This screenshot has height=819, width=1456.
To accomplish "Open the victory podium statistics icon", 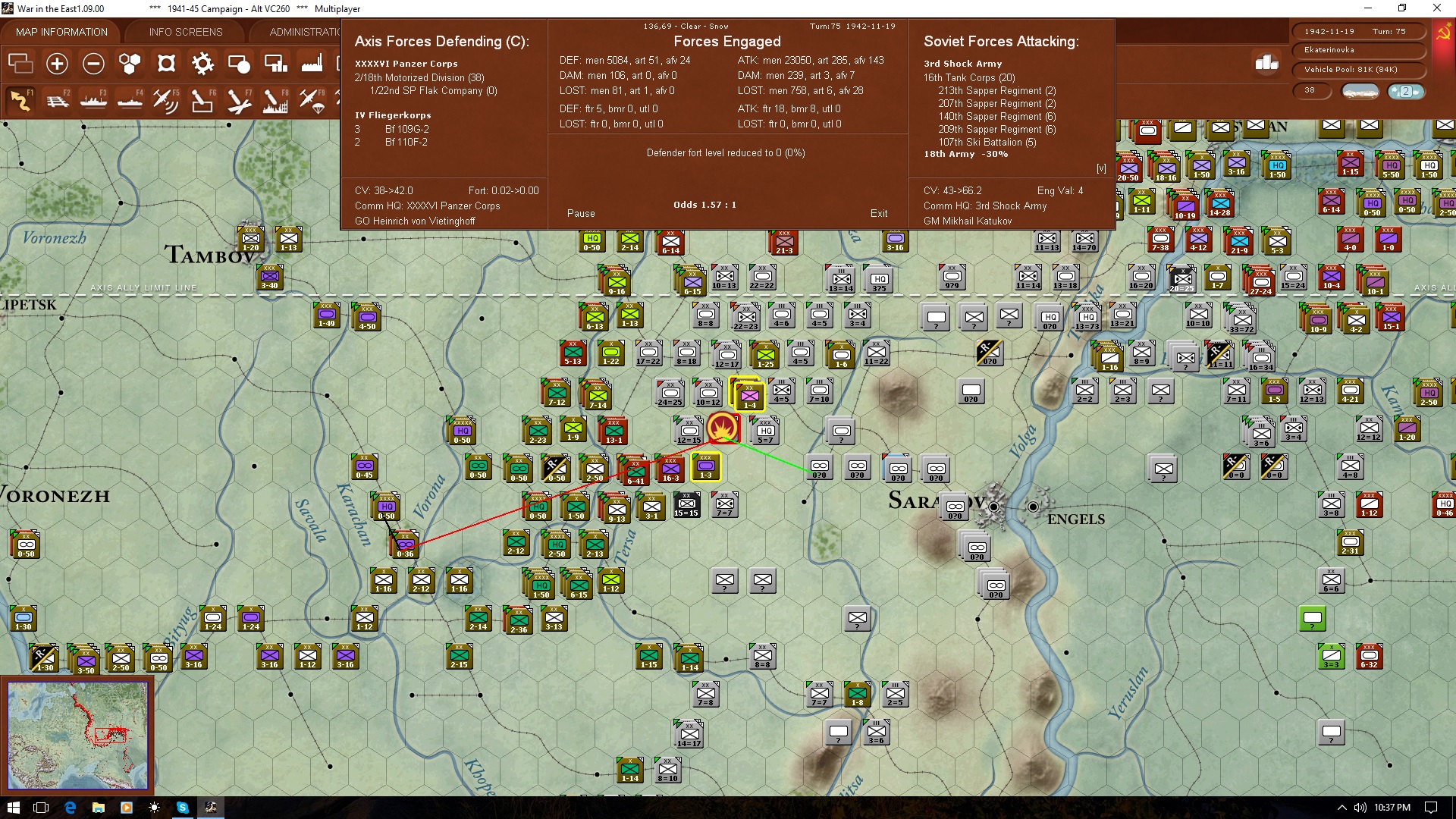I will point(1266,63).
